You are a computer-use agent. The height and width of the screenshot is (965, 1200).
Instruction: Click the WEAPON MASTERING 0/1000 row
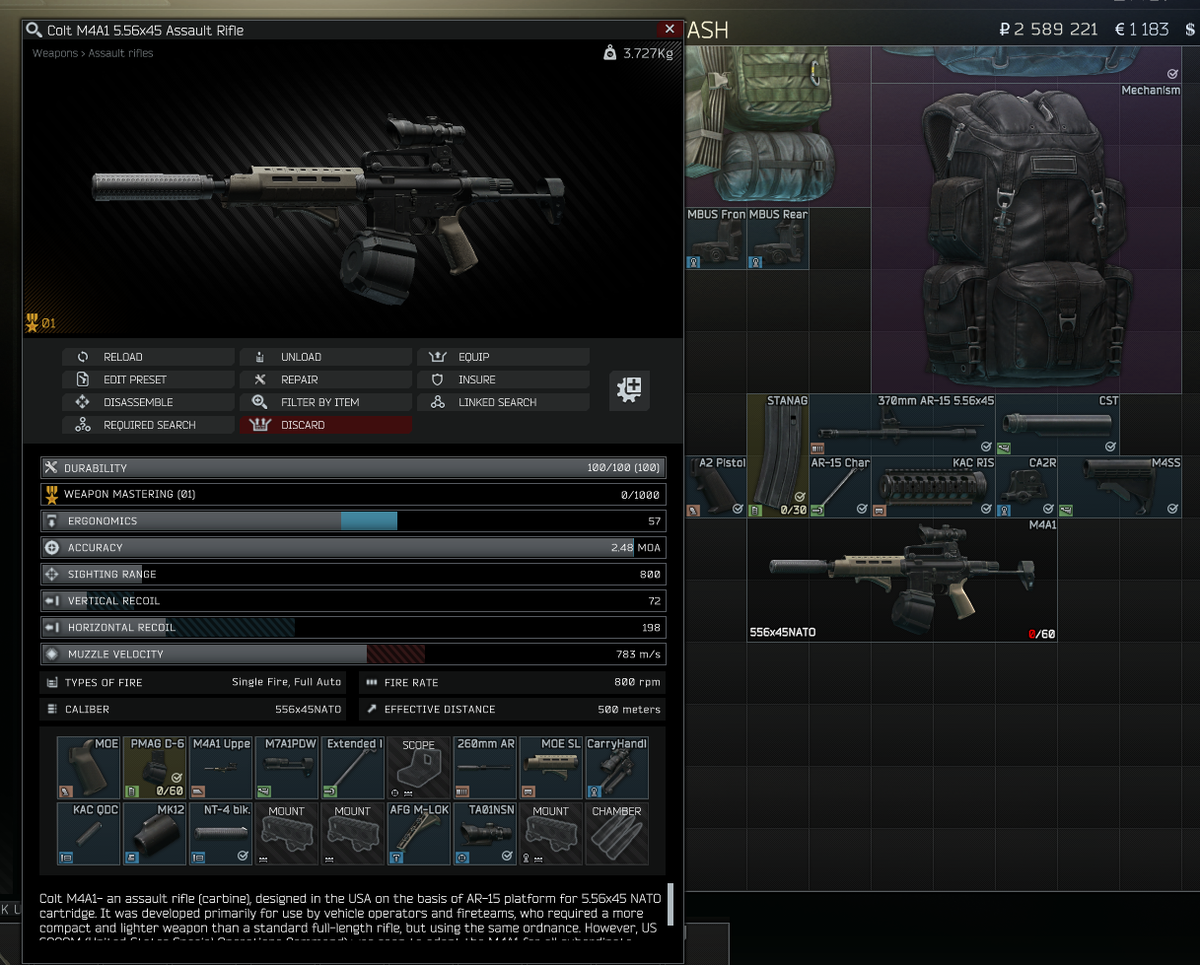(x=353, y=495)
